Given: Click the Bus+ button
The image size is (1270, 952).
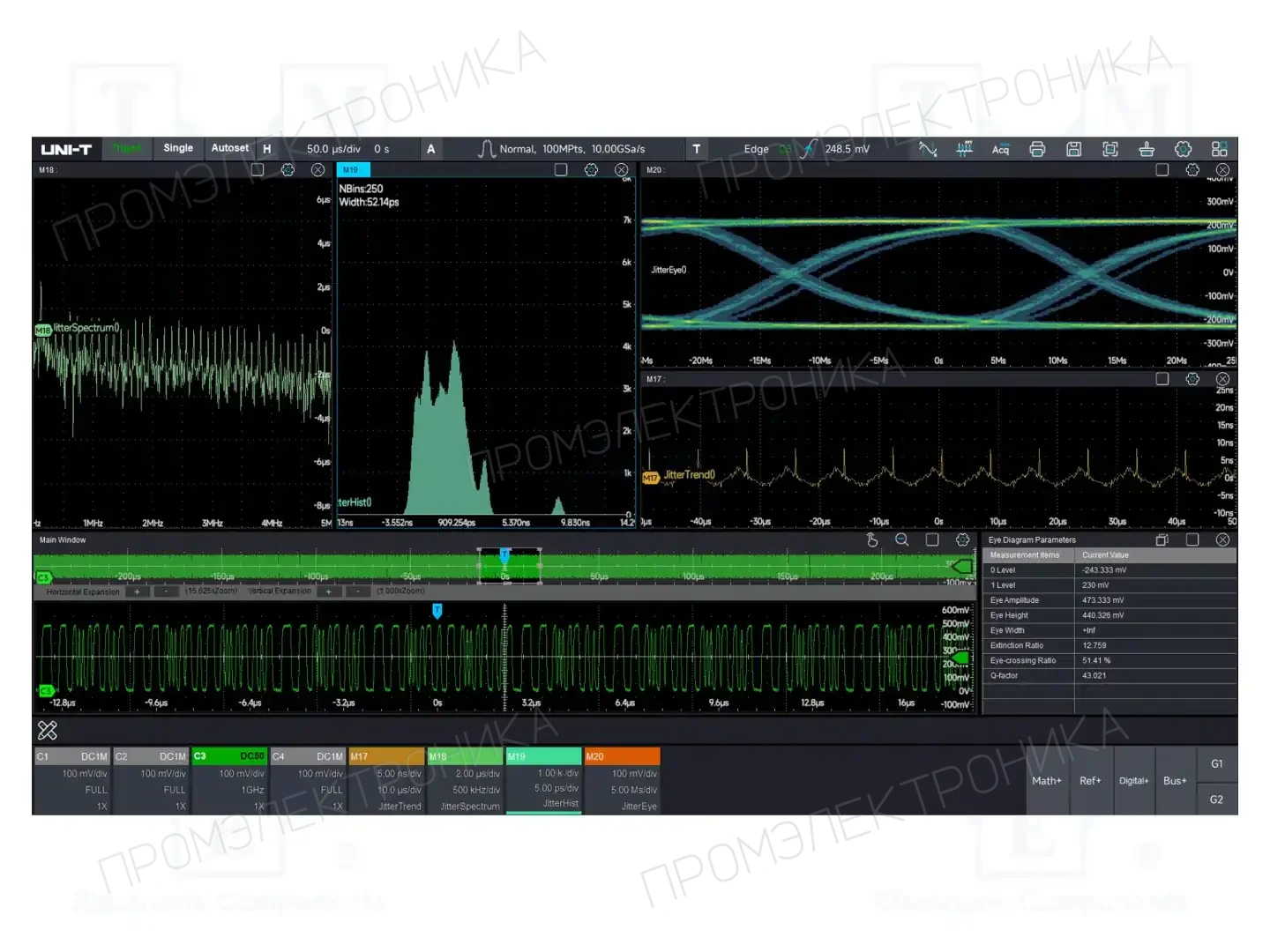Looking at the screenshot, I should tap(1175, 780).
